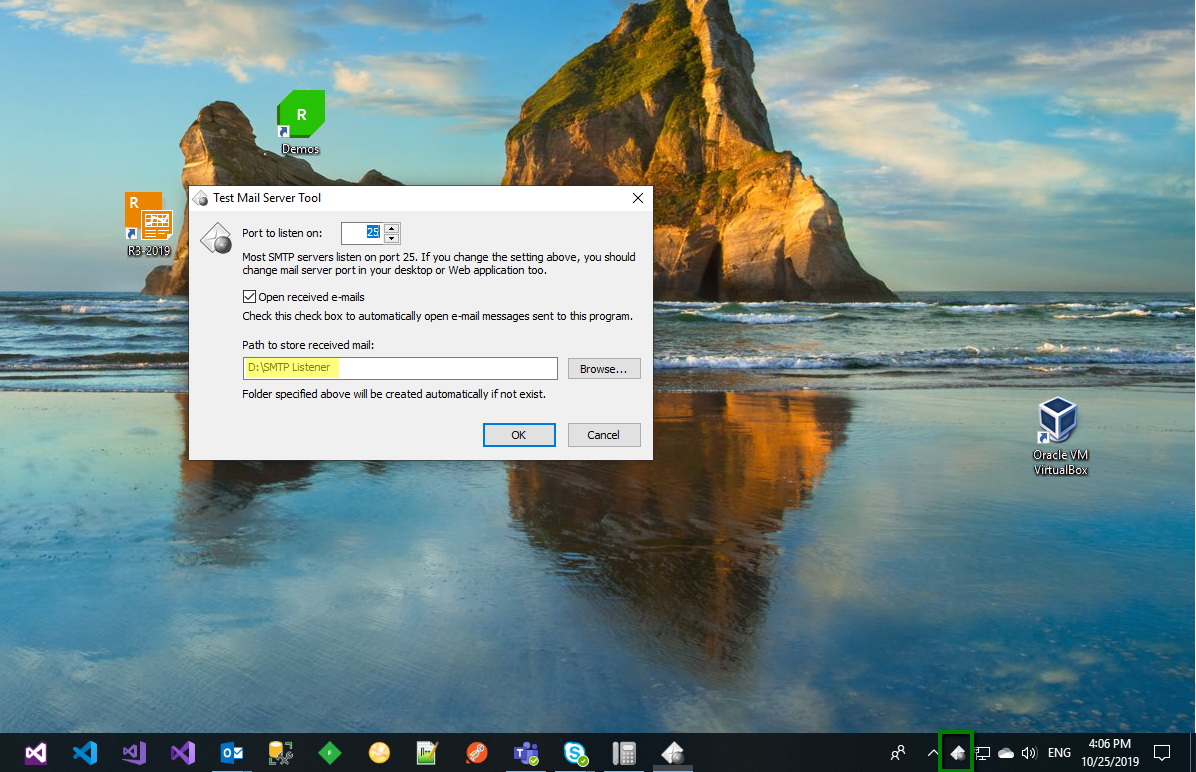Screen dimensions: 1196x772
Task: Click the Cancel button
Action: (x=603, y=435)
